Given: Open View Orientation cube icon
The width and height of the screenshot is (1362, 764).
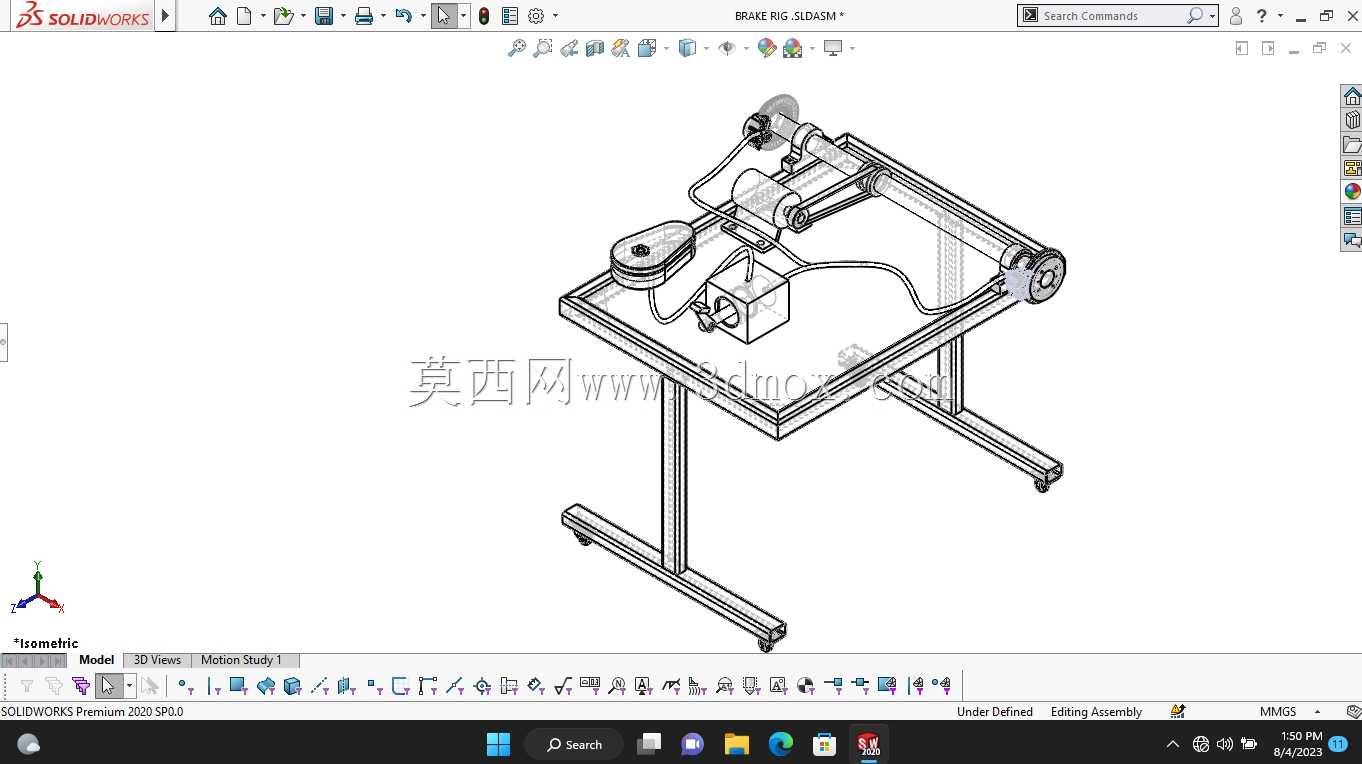Looking at the screenshot, I should tap(646, 48).
